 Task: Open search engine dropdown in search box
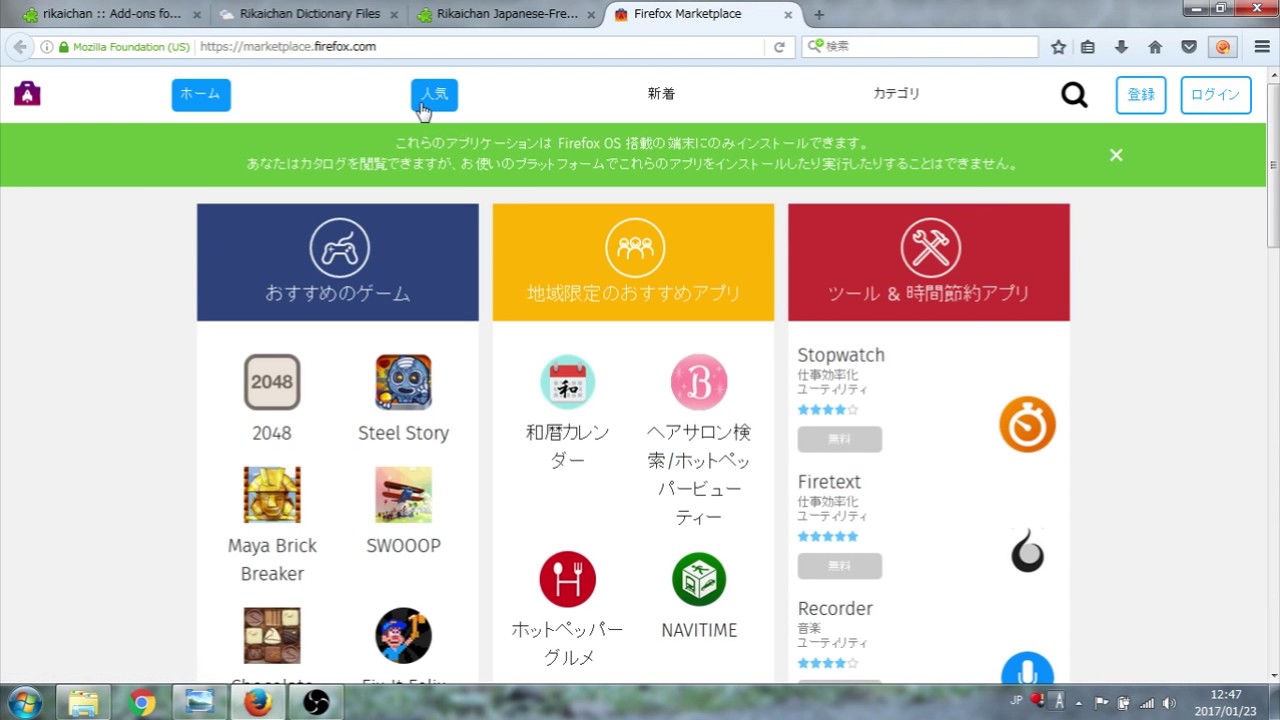point(815,47)
